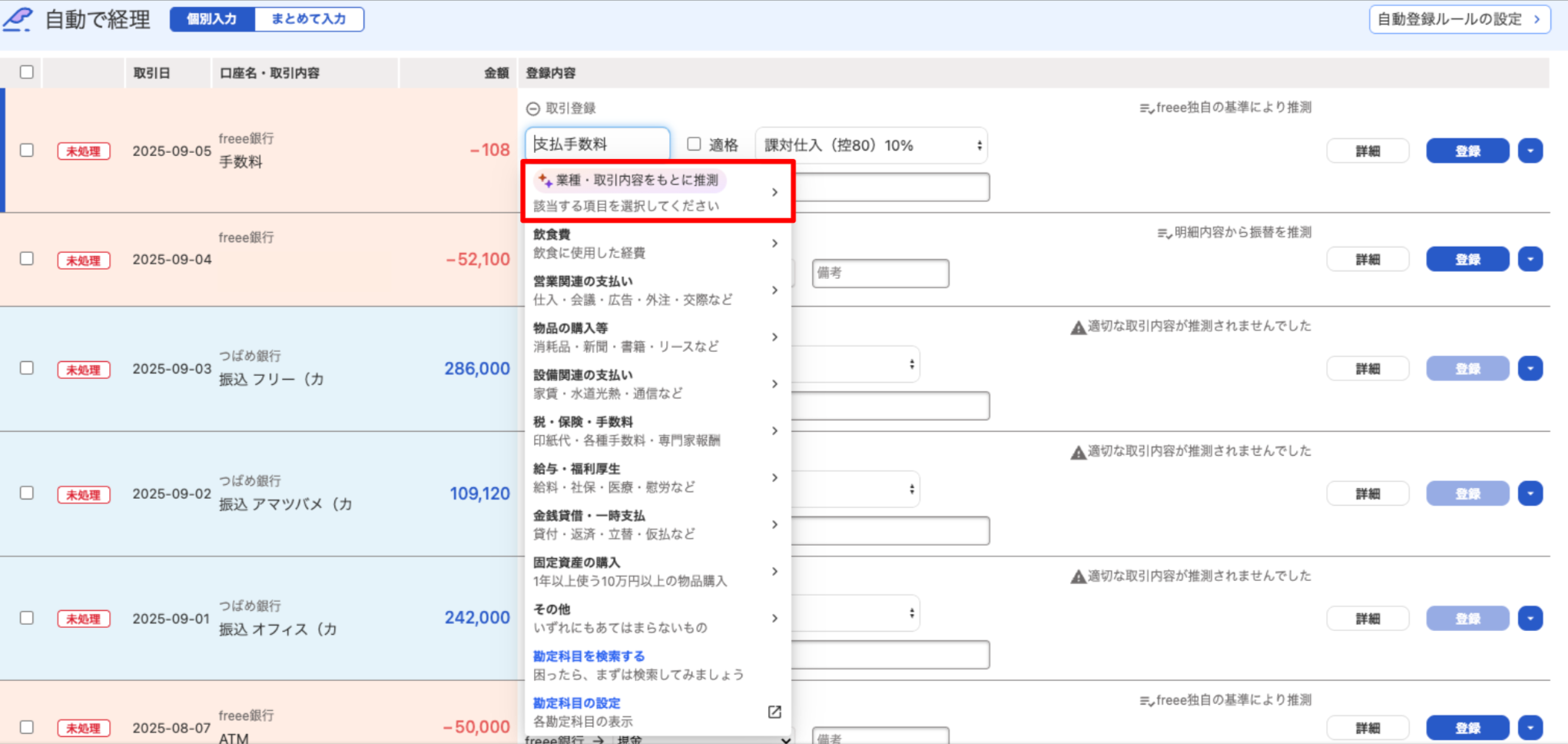Viewport: 1568px width, 744px height.
Task: Collapse the 取引登録 minus-circle icon
Action: 532,109
